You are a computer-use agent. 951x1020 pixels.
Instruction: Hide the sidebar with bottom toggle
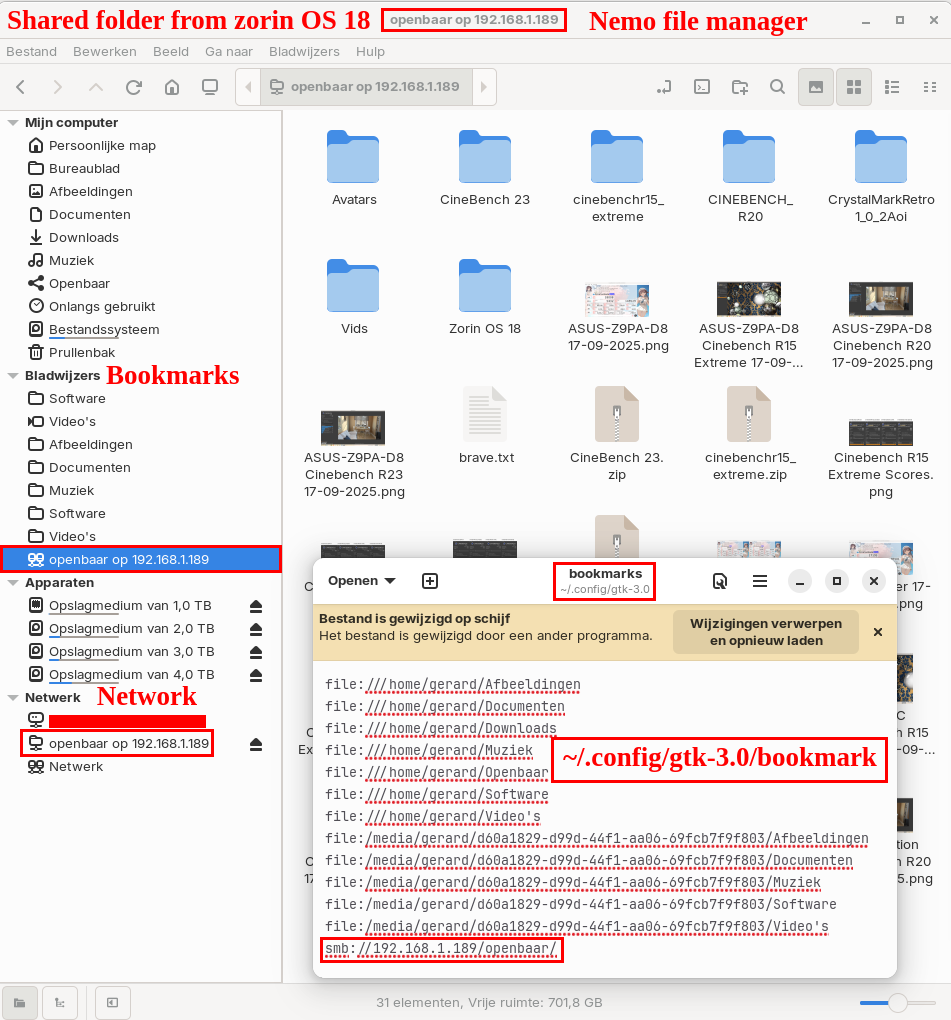(x=113, y=1002)
